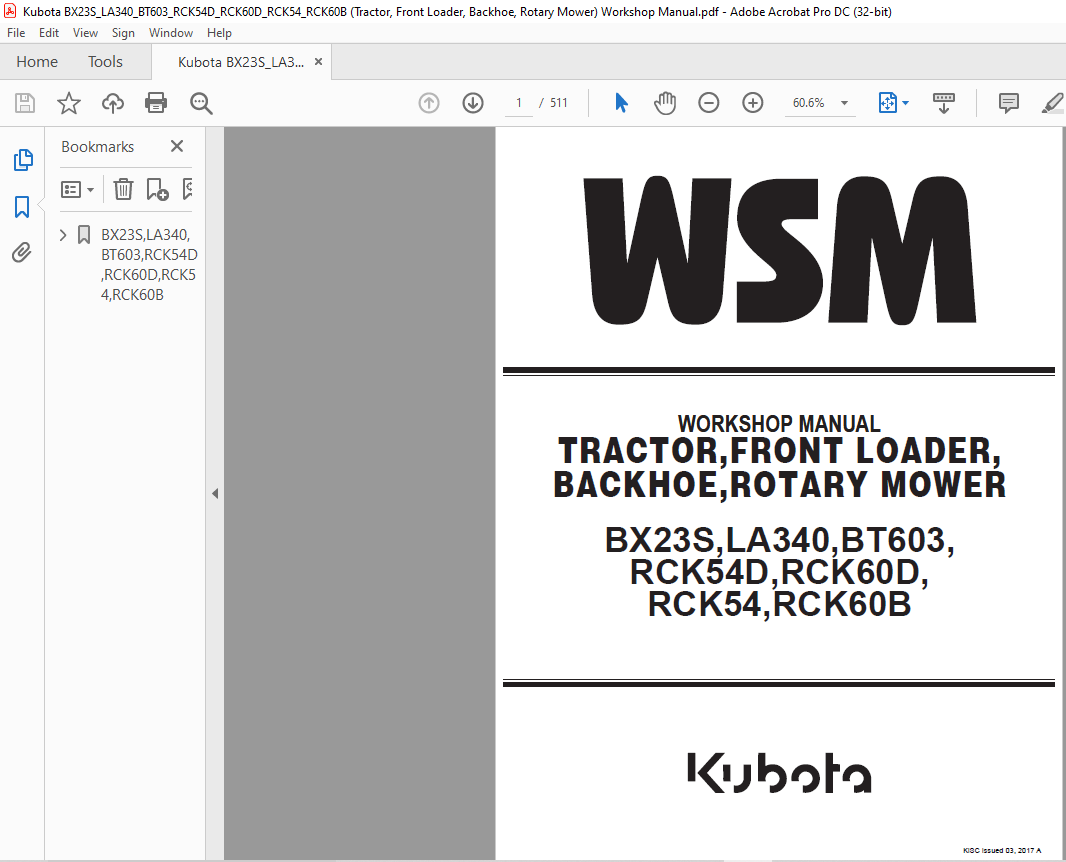
Task: Add a comment note
Action: [x=1008, y=103]
